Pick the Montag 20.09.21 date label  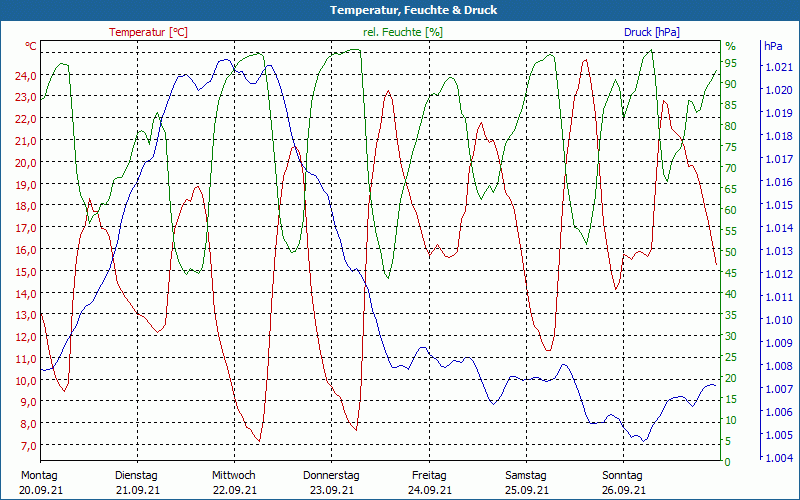[x=39, y=482]
